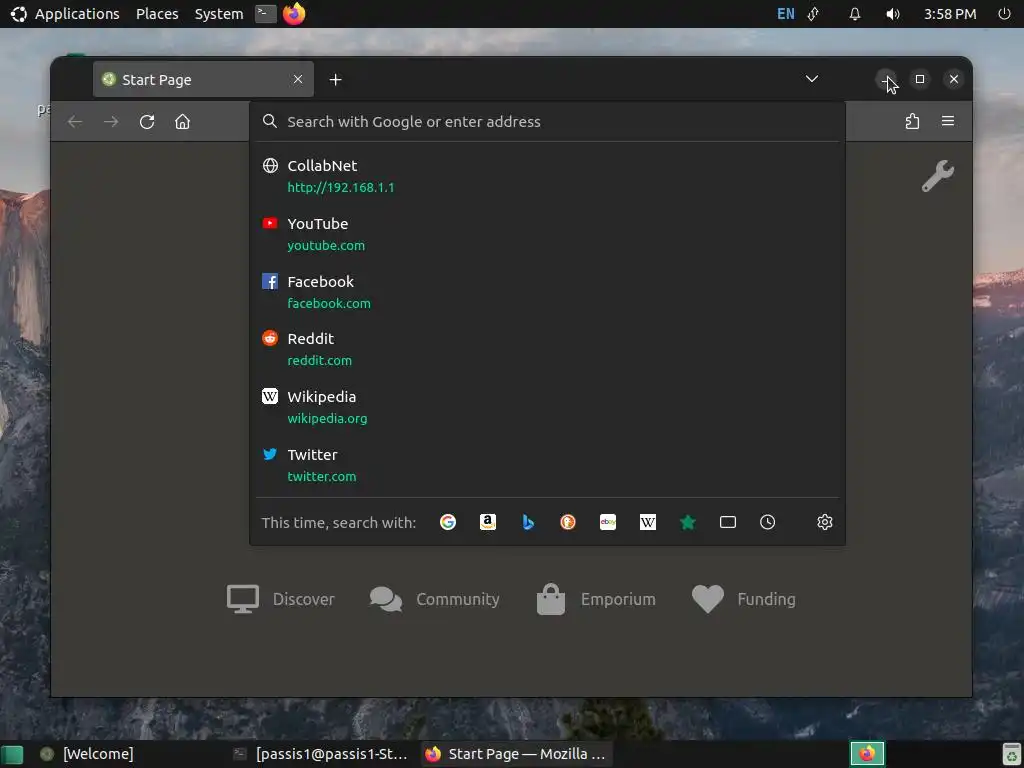Click the address search field

[547, 121]
